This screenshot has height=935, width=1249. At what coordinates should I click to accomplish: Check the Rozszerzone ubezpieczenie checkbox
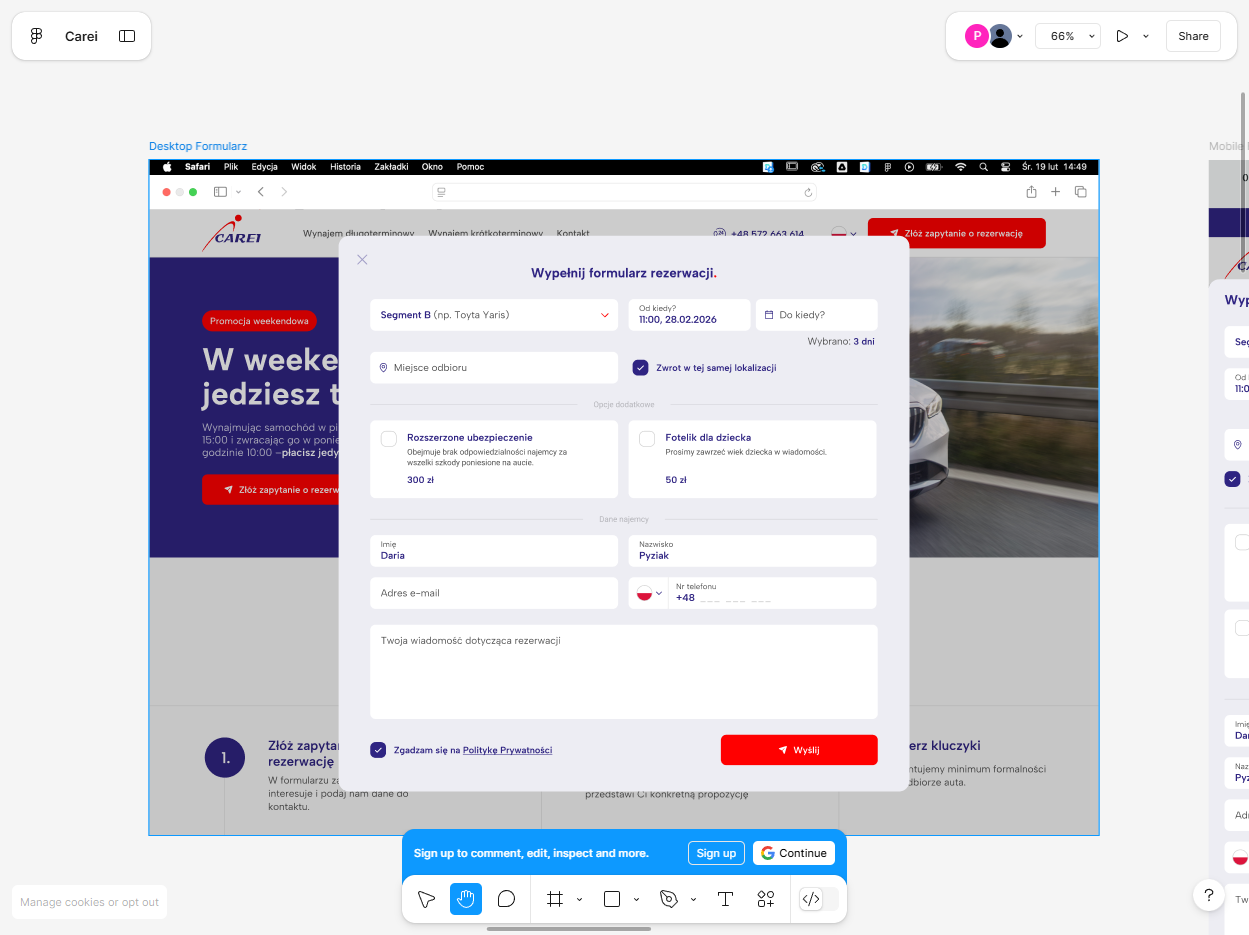click(389, 438)
